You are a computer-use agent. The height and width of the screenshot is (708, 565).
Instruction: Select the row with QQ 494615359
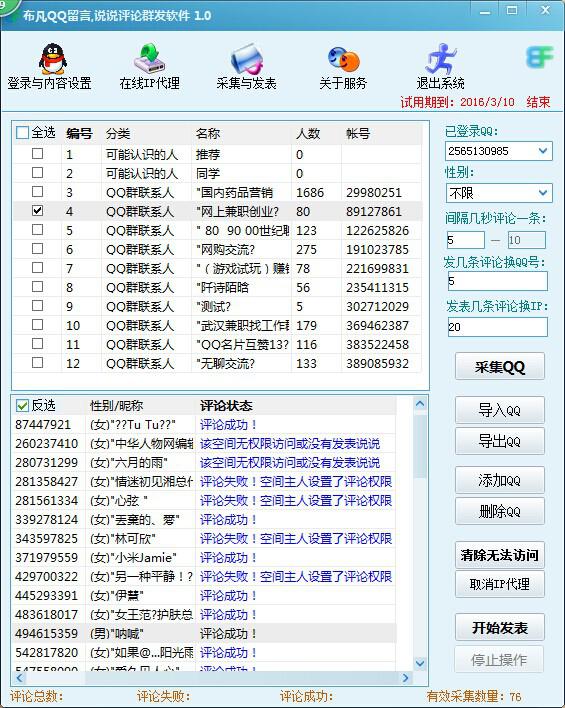[205, 633]
